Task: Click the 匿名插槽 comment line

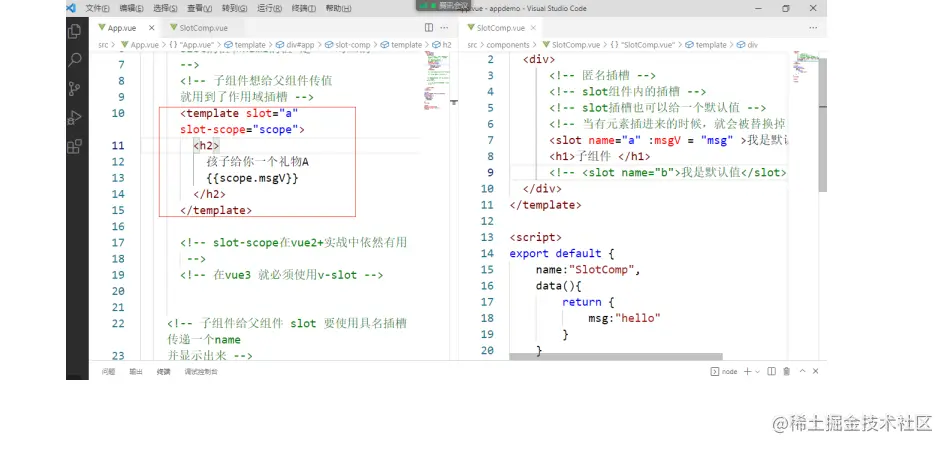Action: [x=603, y=76]
